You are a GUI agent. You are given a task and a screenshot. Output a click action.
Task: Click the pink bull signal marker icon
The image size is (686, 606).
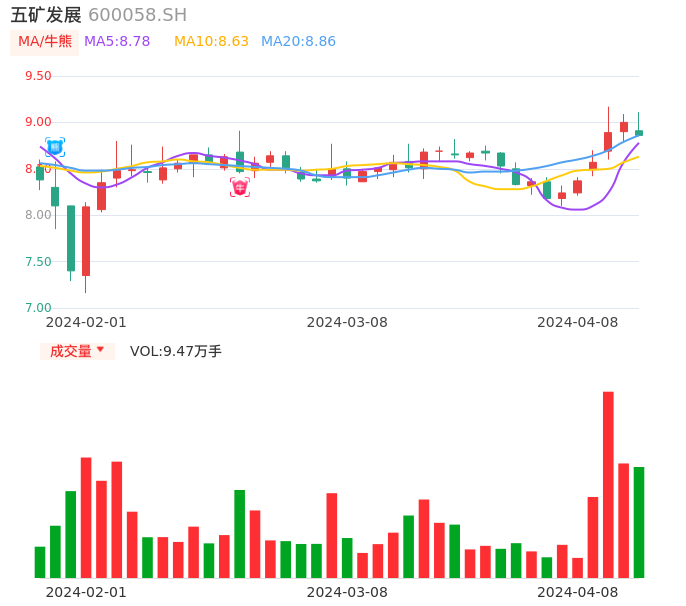tap(240, 187)
